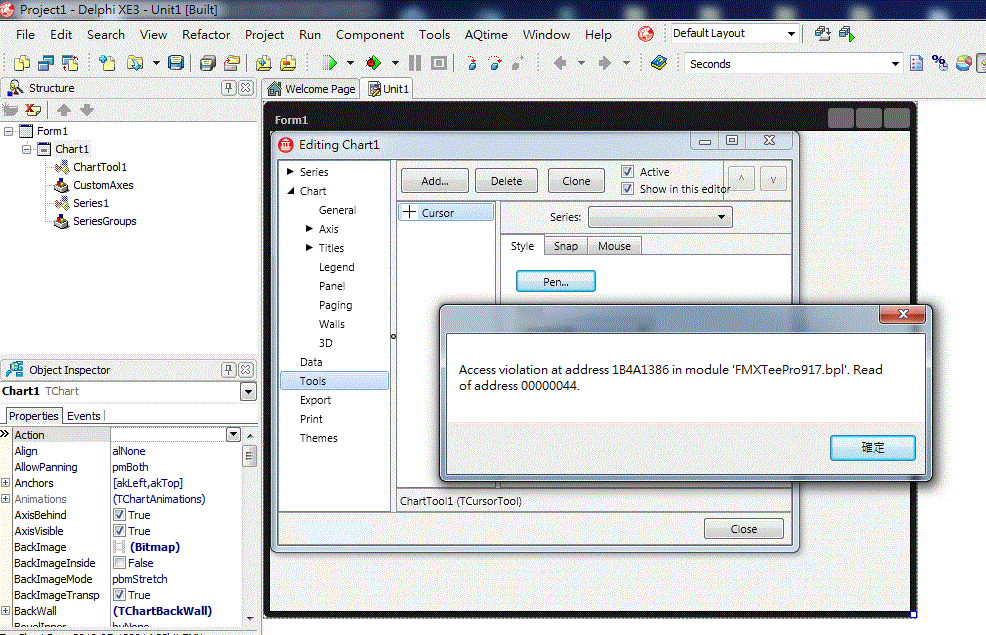Collapse the Chart node in chart editor

[290, 190]
